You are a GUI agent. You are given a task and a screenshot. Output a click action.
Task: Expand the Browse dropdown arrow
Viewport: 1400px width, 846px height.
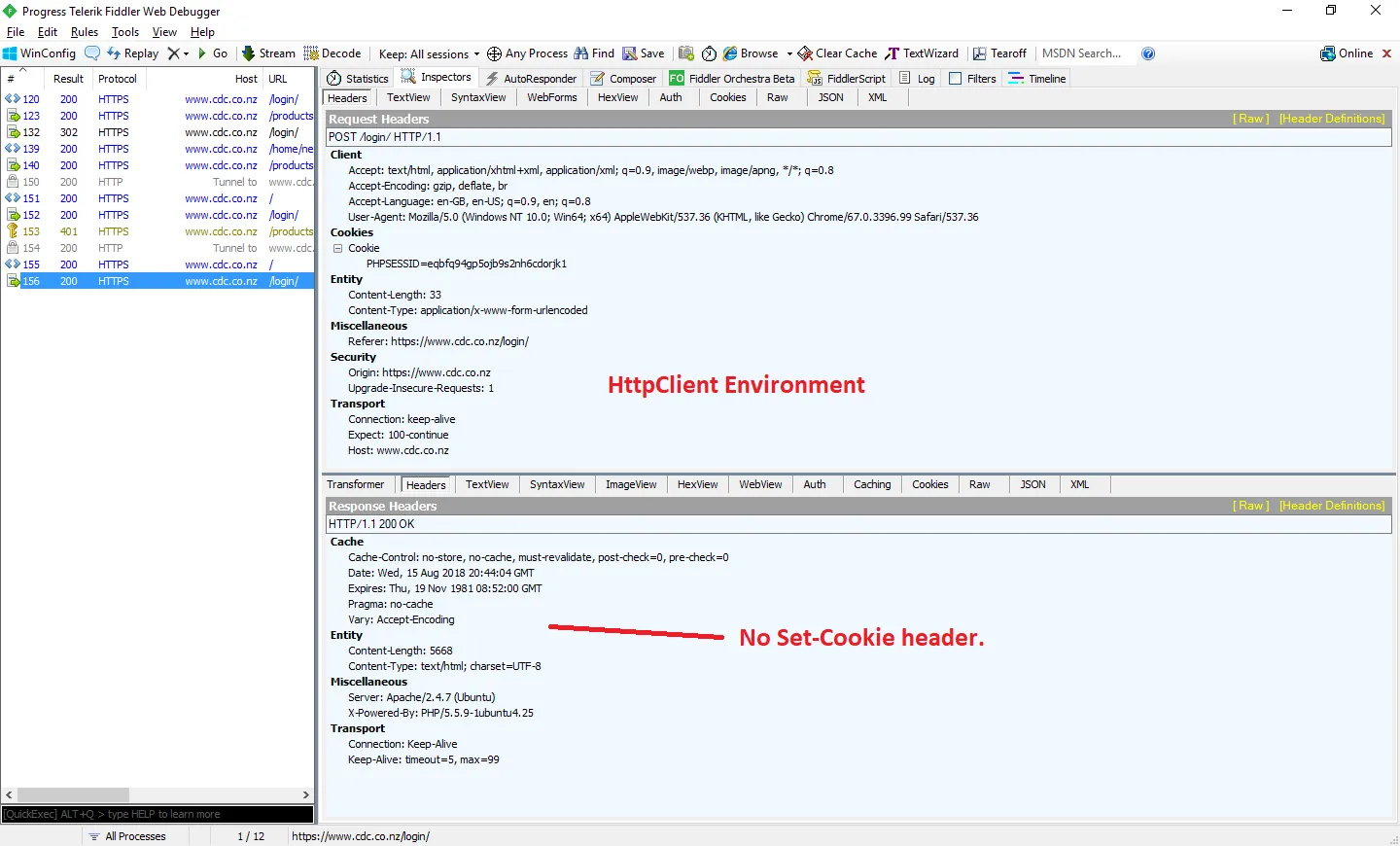click(789, 54)
